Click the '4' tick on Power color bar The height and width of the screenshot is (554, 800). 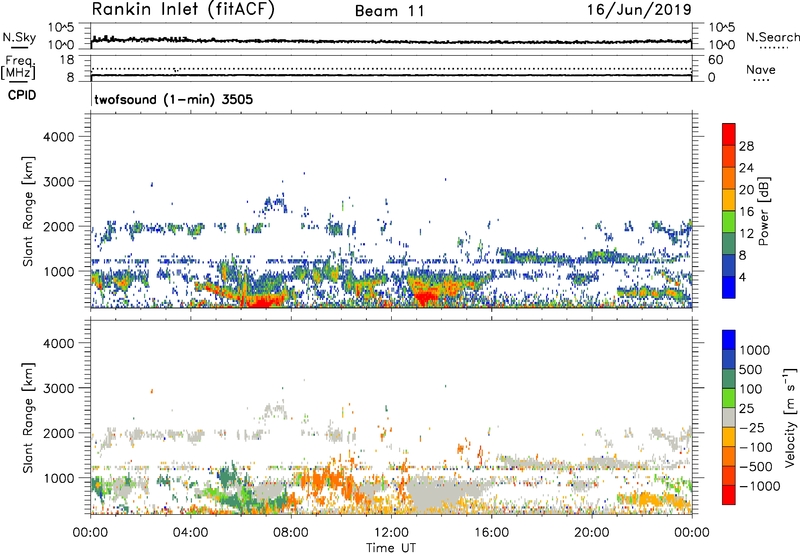click(742, 277)
